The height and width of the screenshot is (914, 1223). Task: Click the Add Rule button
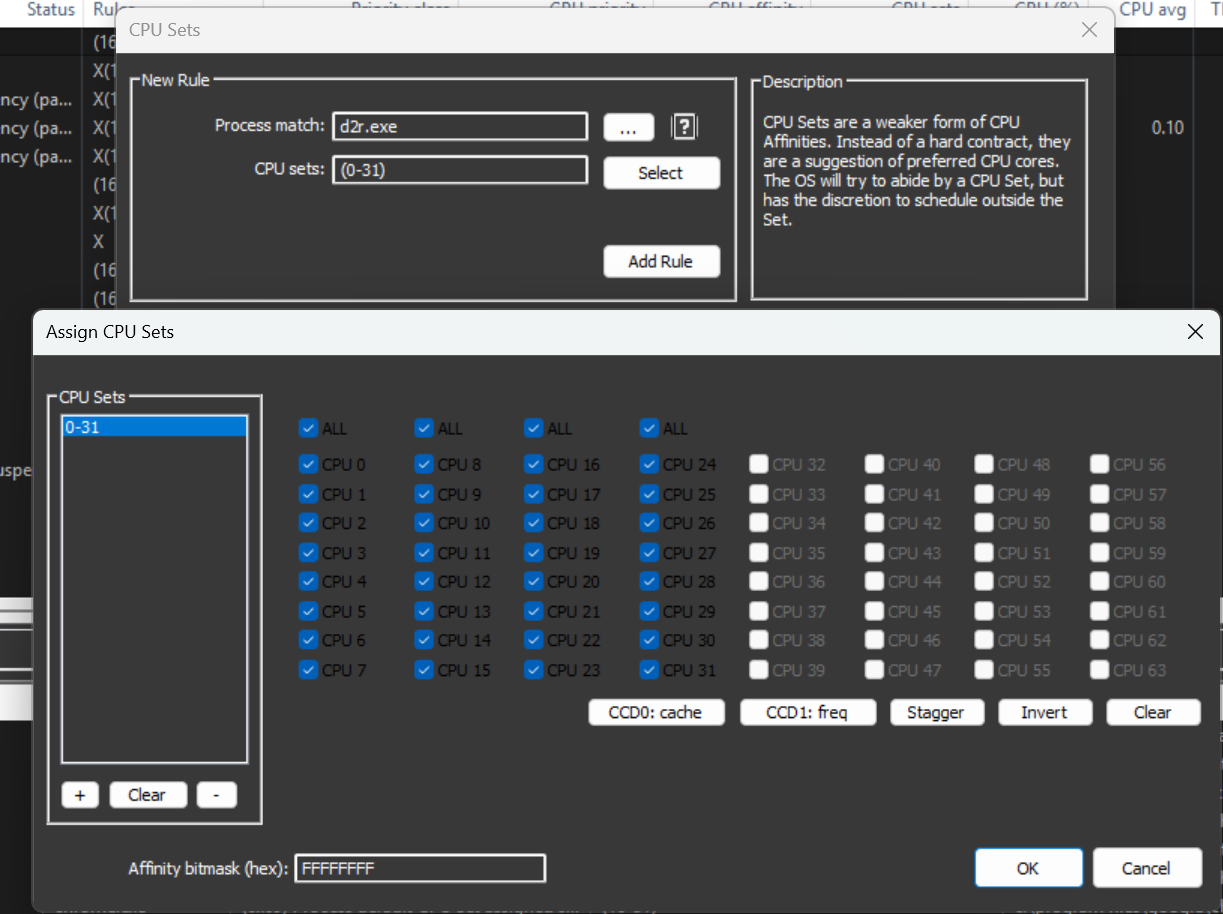click(x=660, y=261)
